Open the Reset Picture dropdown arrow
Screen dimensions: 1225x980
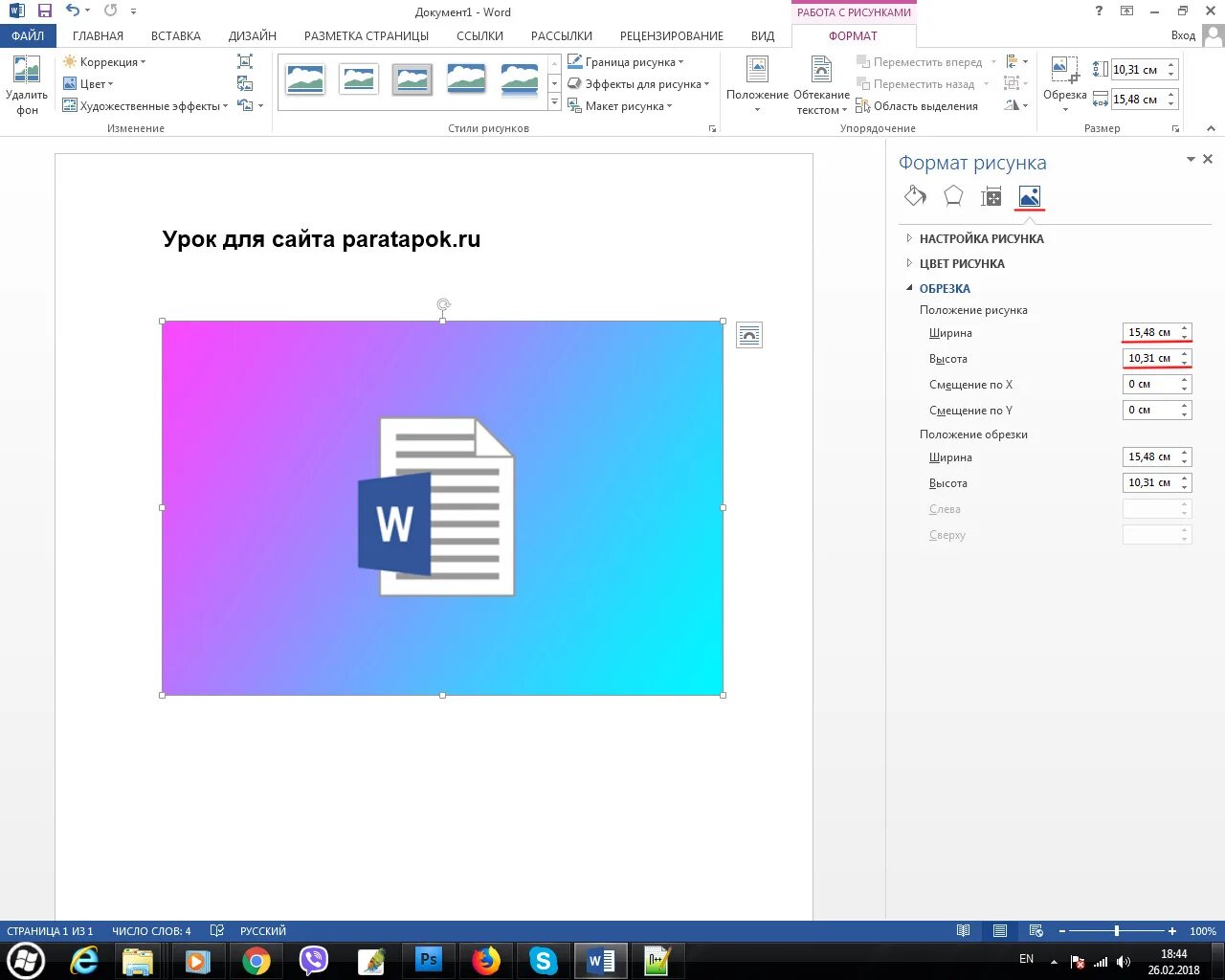pos(260,106)
